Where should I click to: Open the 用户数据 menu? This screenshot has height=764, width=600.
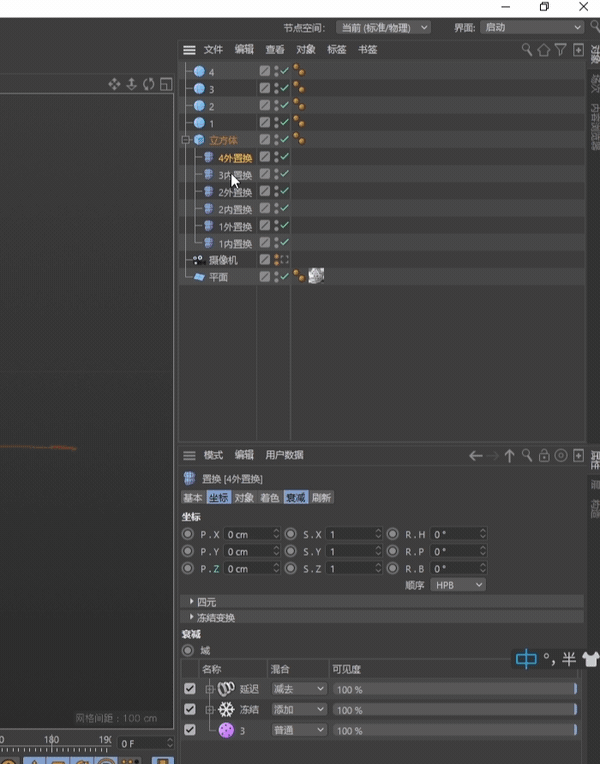click(285, 455)
